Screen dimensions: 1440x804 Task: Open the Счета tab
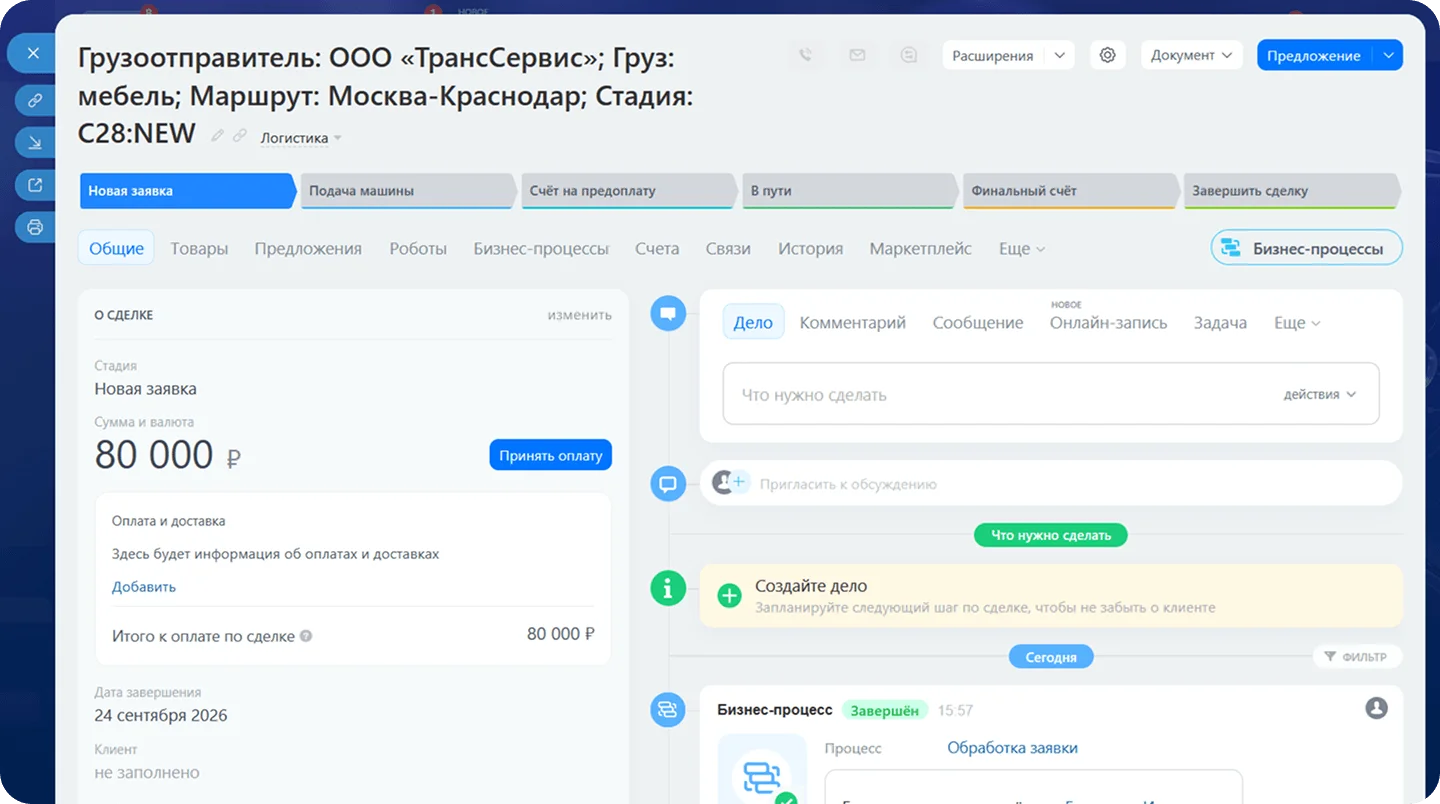click(x=657, y=249)
